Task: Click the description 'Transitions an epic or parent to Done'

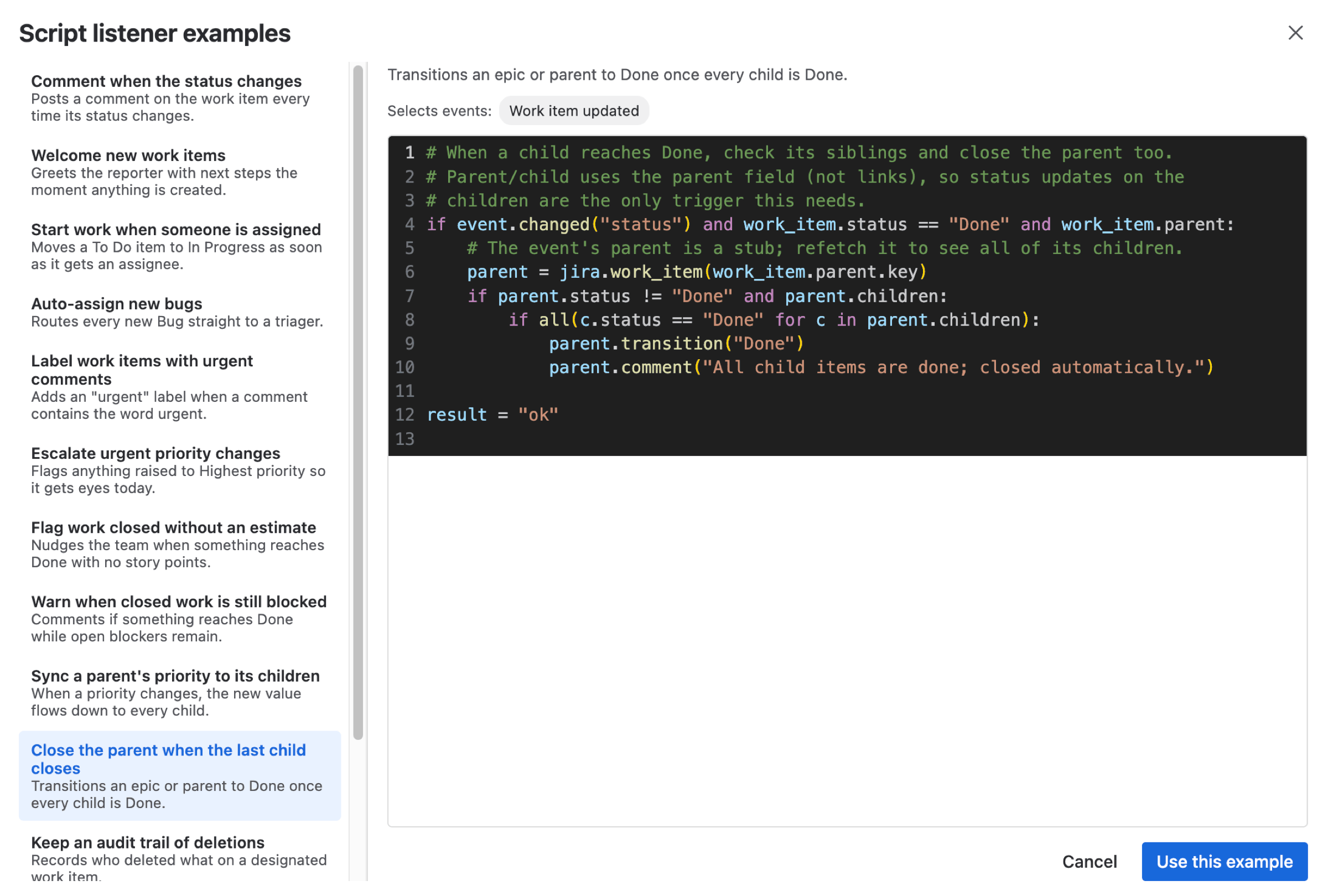Action: pyautogui.click(x=617, y=75)
